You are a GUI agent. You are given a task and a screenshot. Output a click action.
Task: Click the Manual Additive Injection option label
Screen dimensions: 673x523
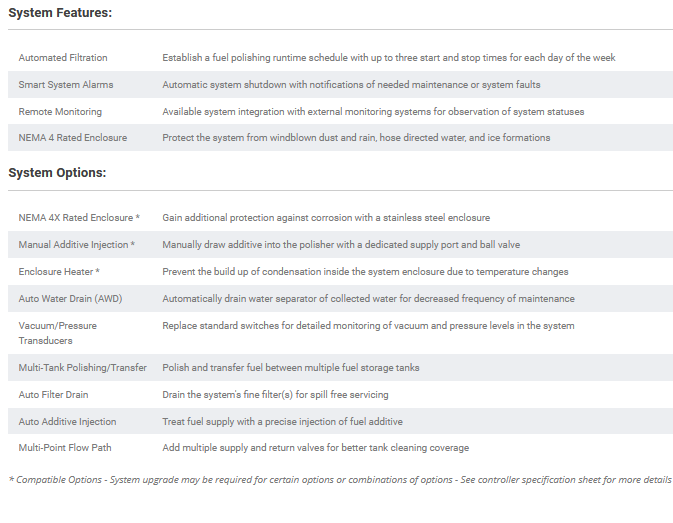tap(77, 245)
